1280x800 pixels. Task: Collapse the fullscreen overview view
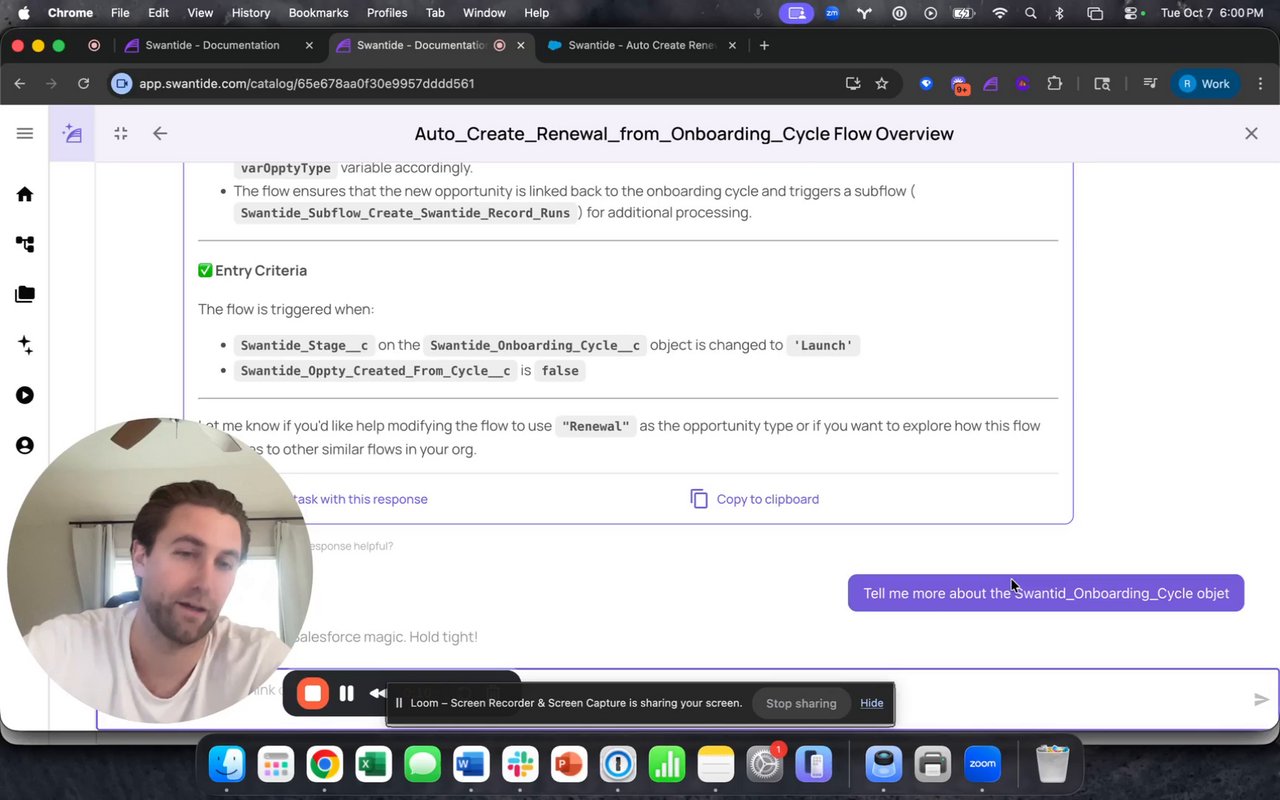tap(121, 134)
